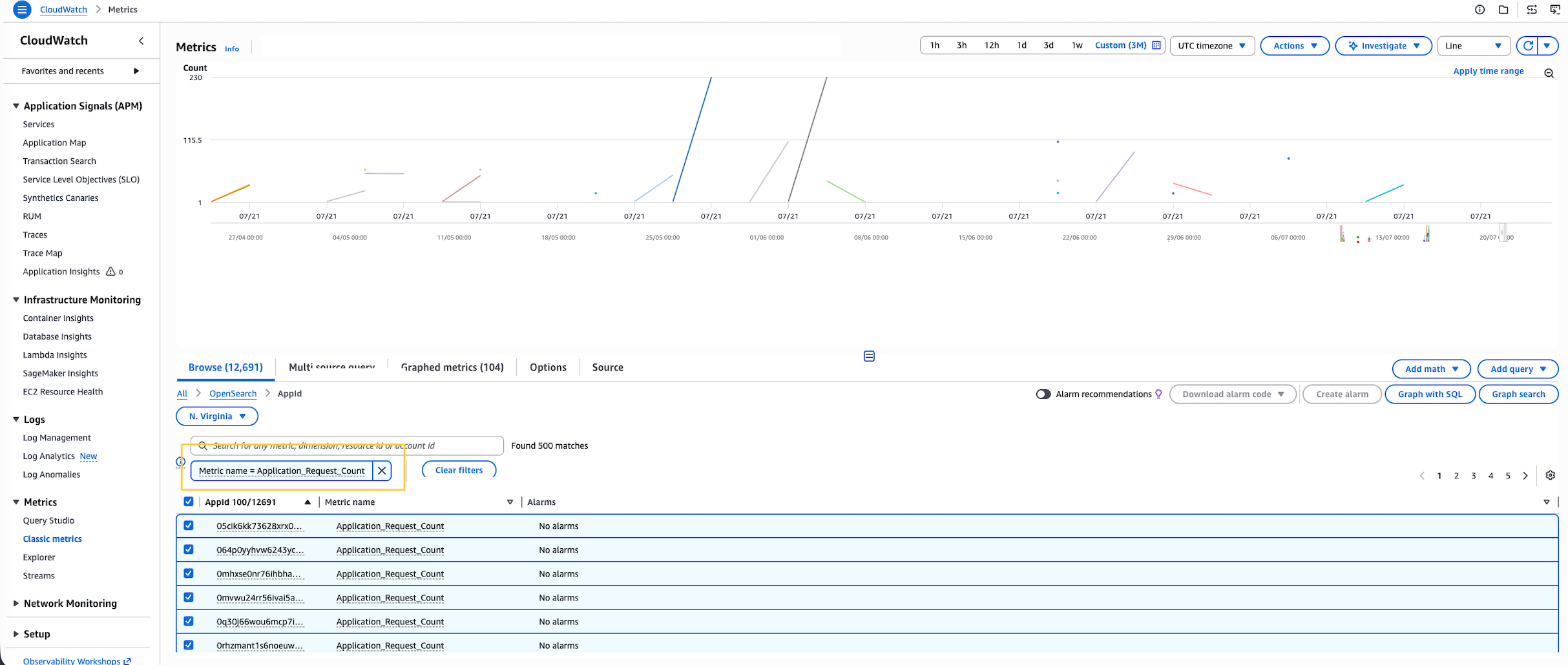Open the folder icon in top bar

(1504, 9)
